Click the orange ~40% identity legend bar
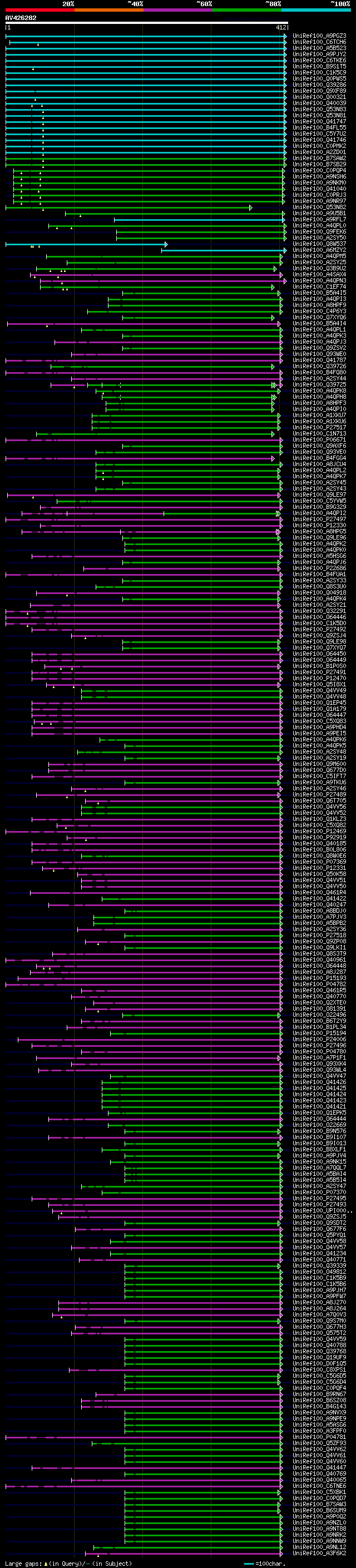356x1568 pixels. tap(109, 10)
